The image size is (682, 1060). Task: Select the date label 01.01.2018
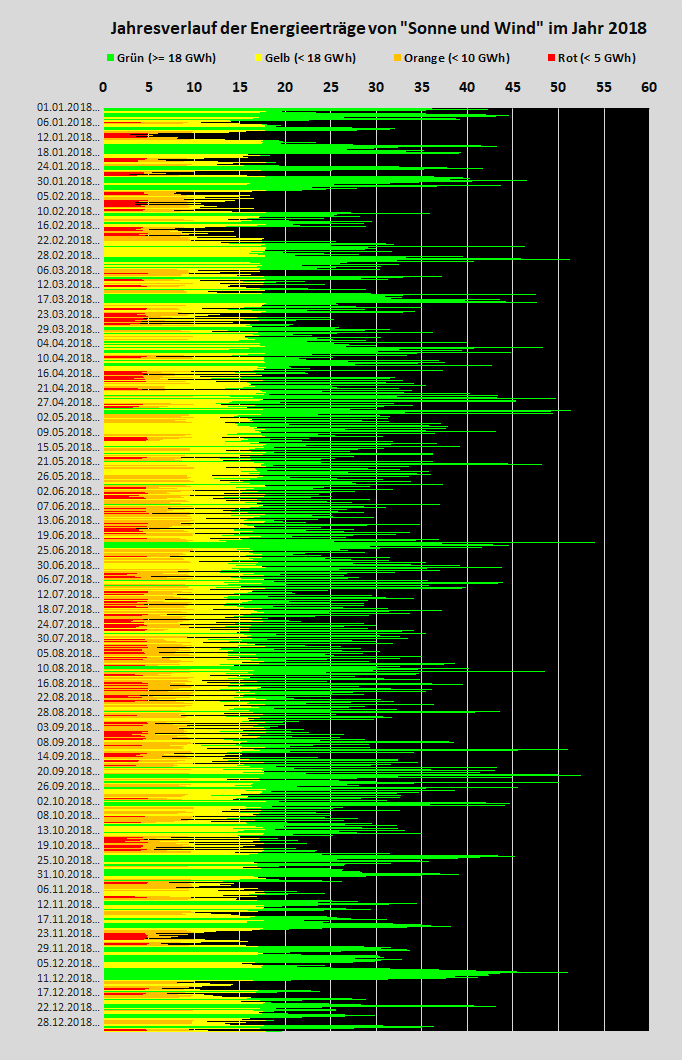tap(68, 107)
